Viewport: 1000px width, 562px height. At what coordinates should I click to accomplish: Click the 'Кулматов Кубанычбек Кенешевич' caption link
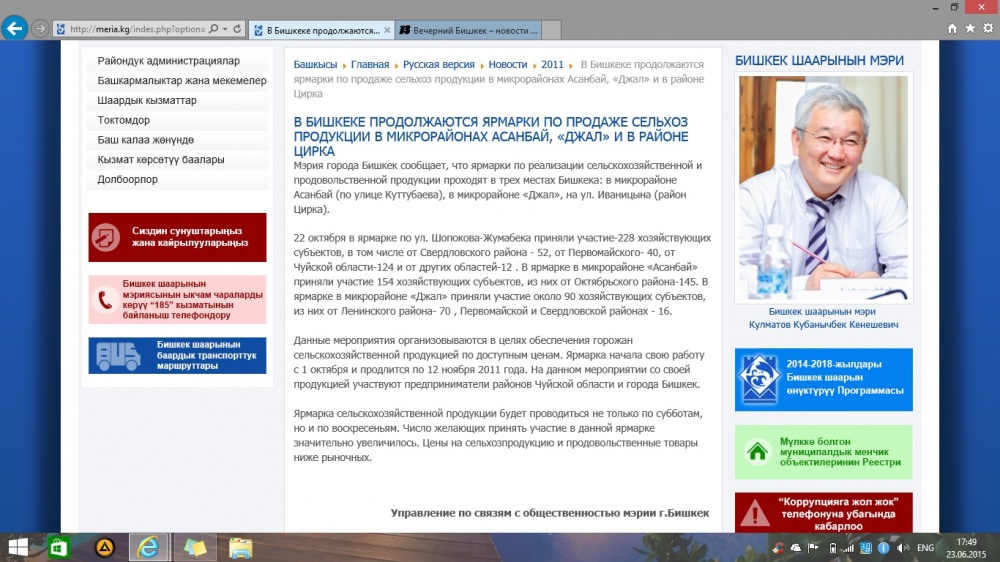[x=823, y=324]
